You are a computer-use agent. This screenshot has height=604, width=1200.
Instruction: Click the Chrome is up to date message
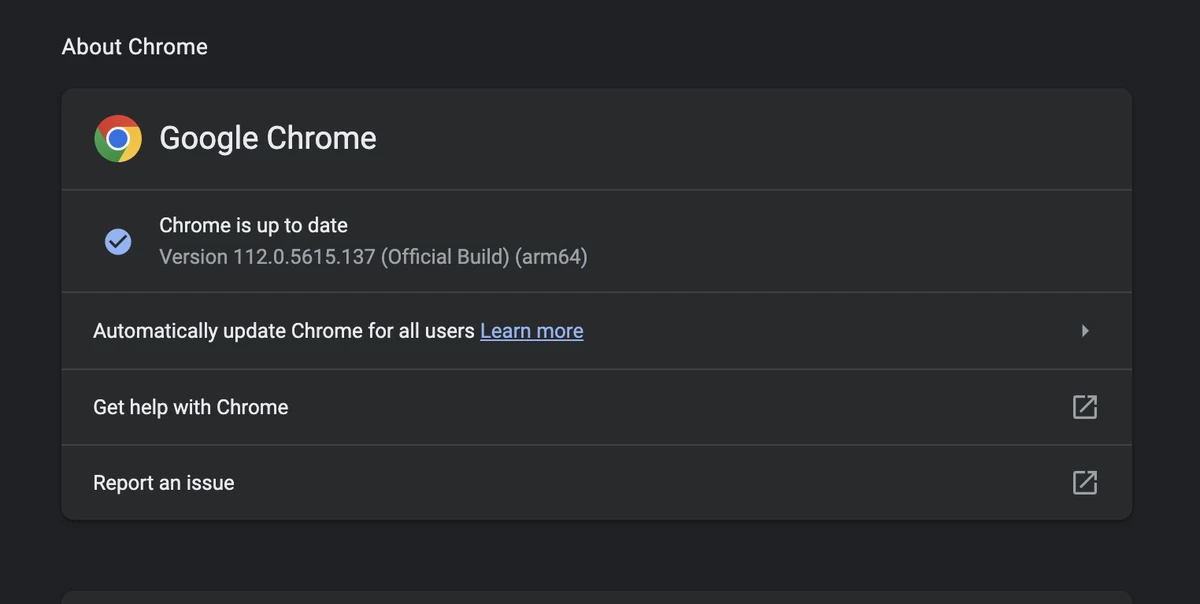point(253,226)
